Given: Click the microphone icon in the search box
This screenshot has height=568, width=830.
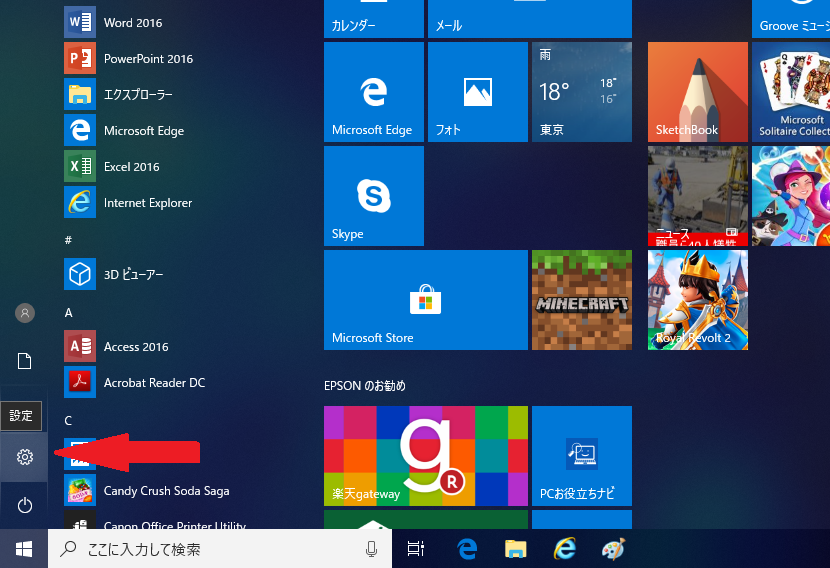Looking at the screenshot, I should tap(372, 549).
